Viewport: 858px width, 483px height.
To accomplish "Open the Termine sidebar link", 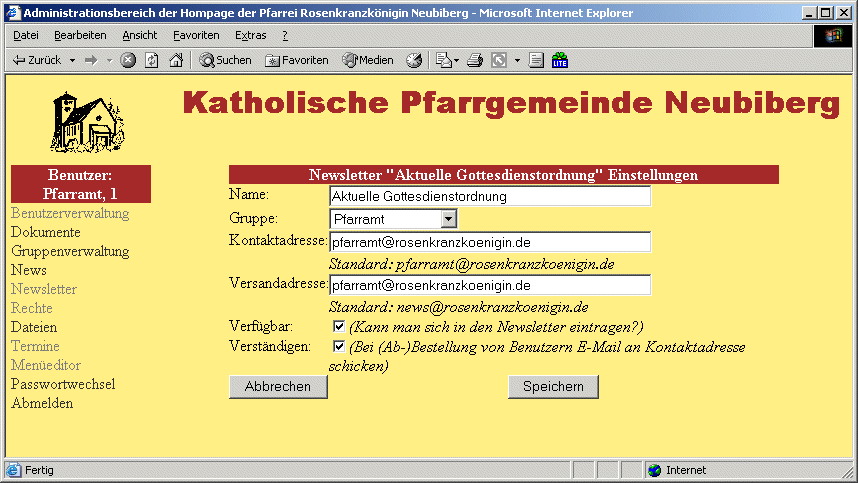I will click(x=35, y=346).
